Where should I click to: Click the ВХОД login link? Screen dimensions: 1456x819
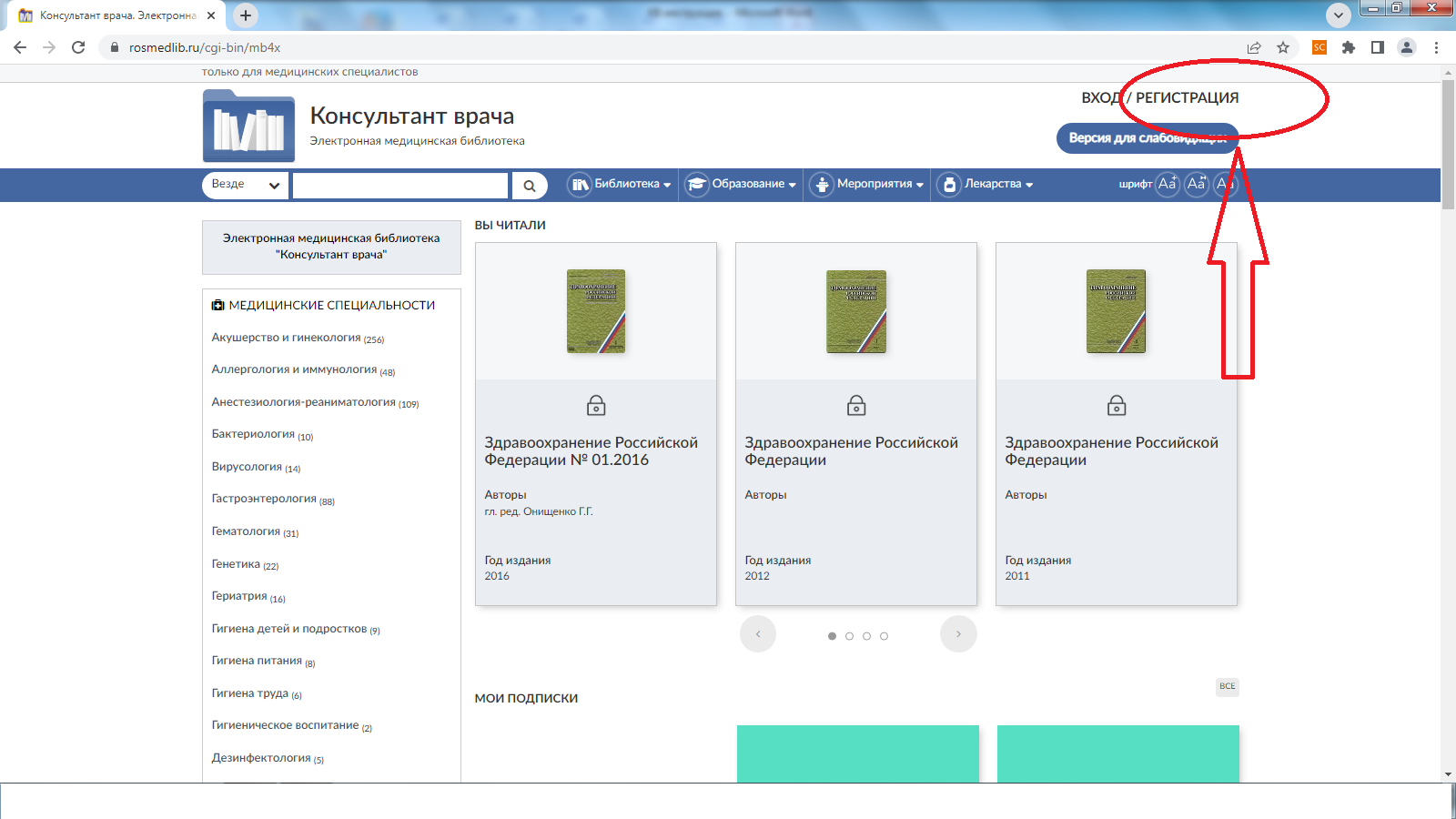[x=1100, y=97]
